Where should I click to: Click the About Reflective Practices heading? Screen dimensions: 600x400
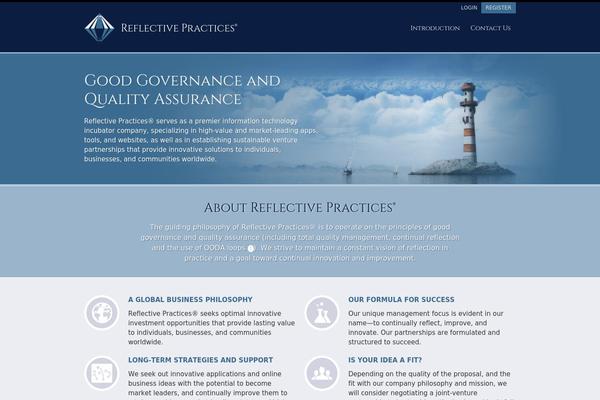(300, 207)
